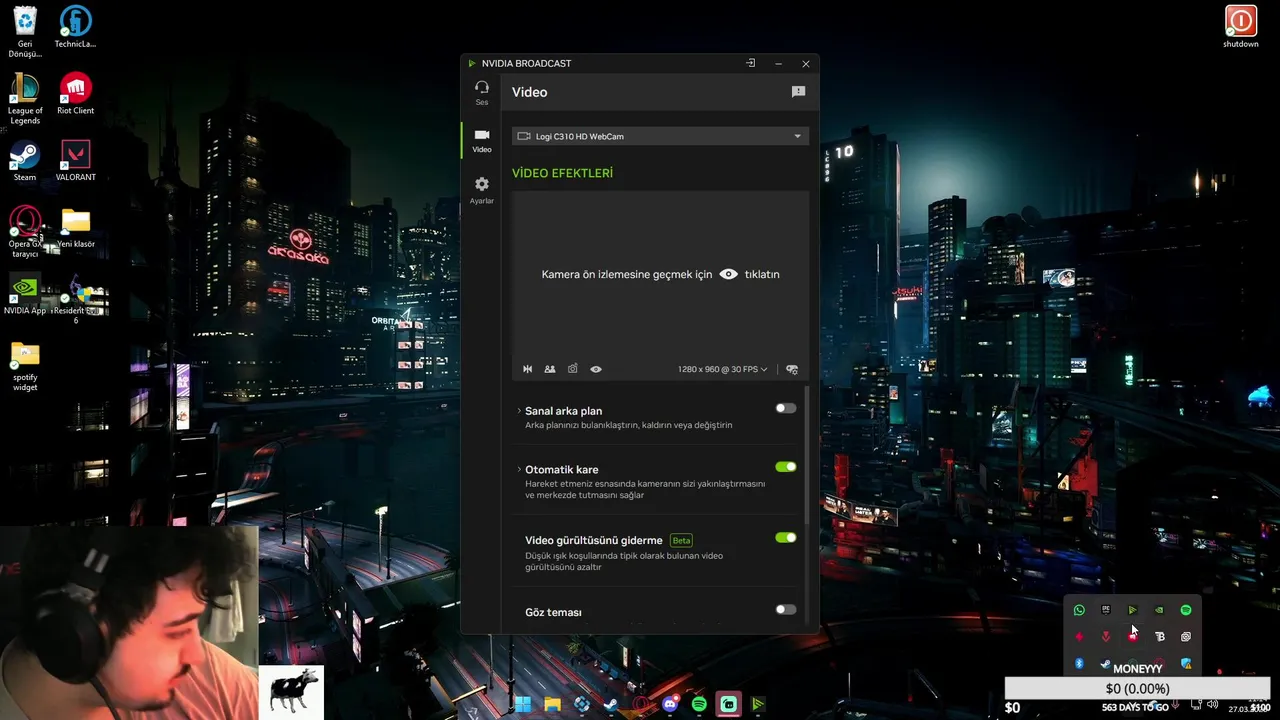Open Spotify from the taskbar
Viewport: 1280px width, 720px height.
(x=699, y=704)
